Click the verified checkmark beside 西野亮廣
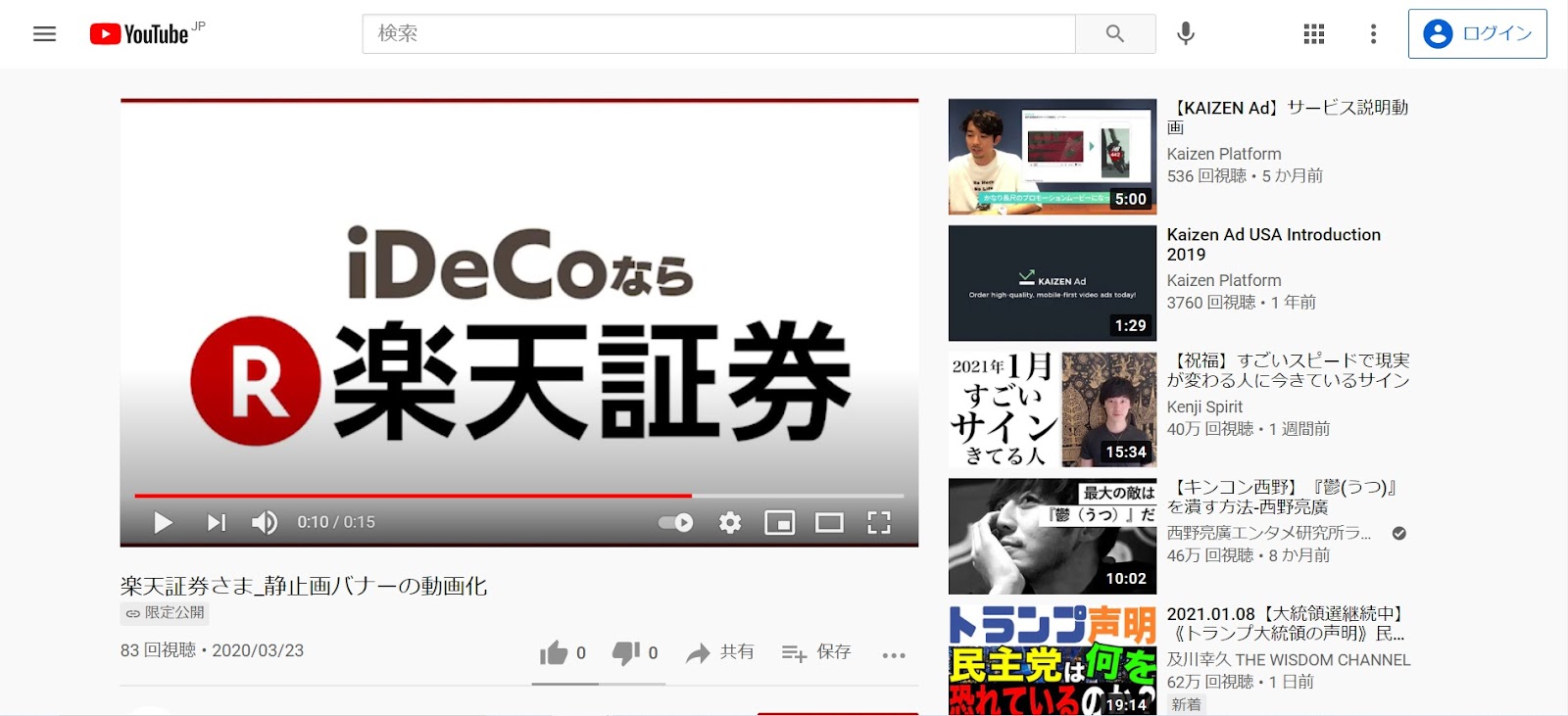Screen dimensions: 1568x716 1399,533
